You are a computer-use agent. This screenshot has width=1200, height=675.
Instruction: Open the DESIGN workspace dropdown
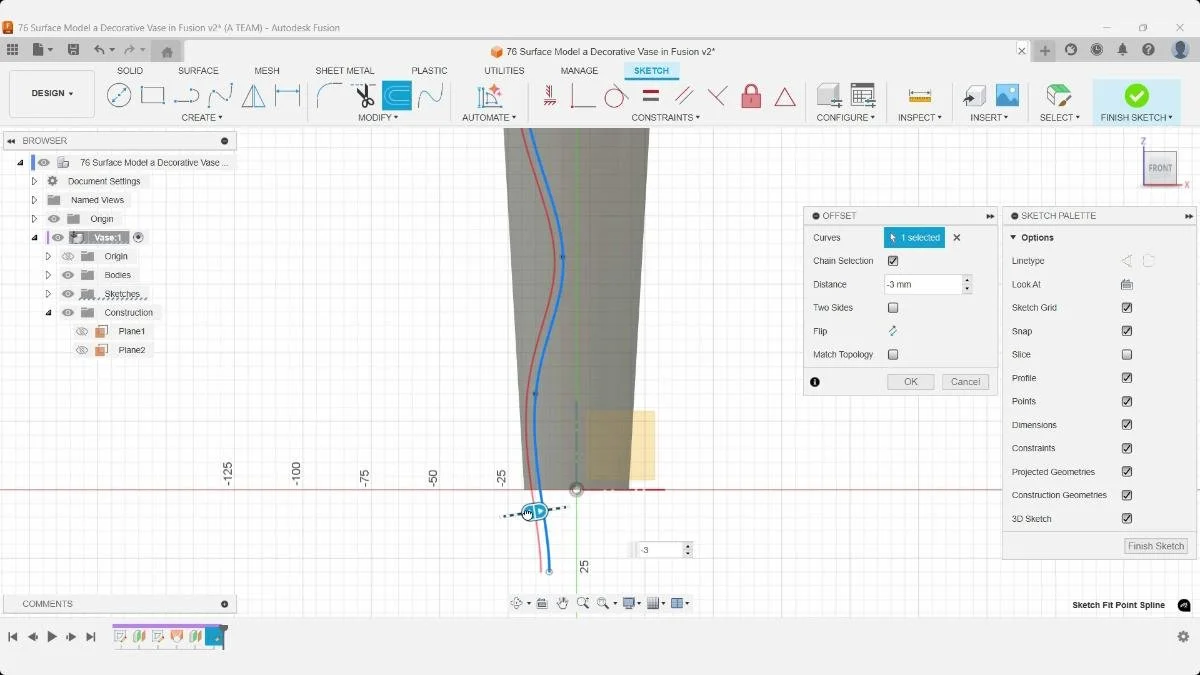pyautogui.click(x=52, y=93)
